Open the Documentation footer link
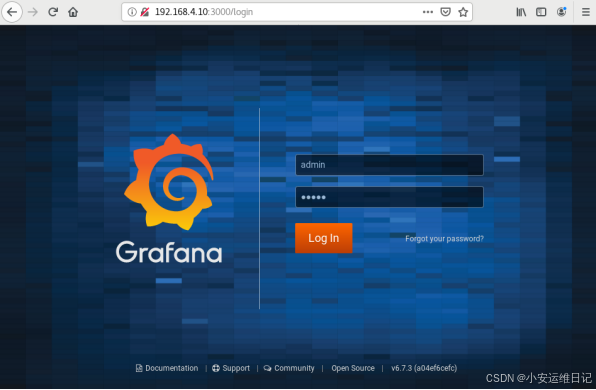This screenshot has height=390, width=596. [167, 368]
